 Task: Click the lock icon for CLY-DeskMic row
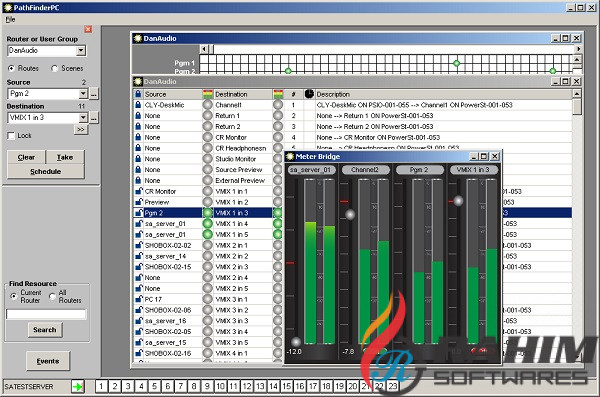pos(138,105)
